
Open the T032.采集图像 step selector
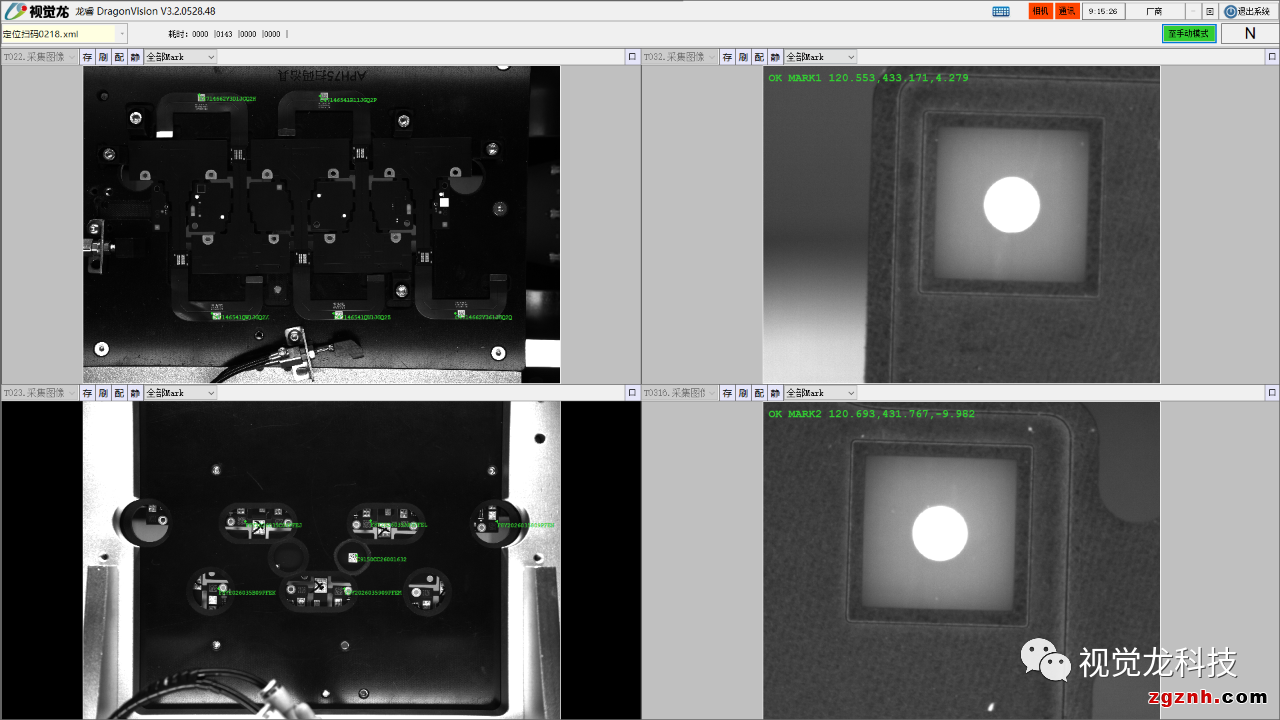tap(680, 57)
